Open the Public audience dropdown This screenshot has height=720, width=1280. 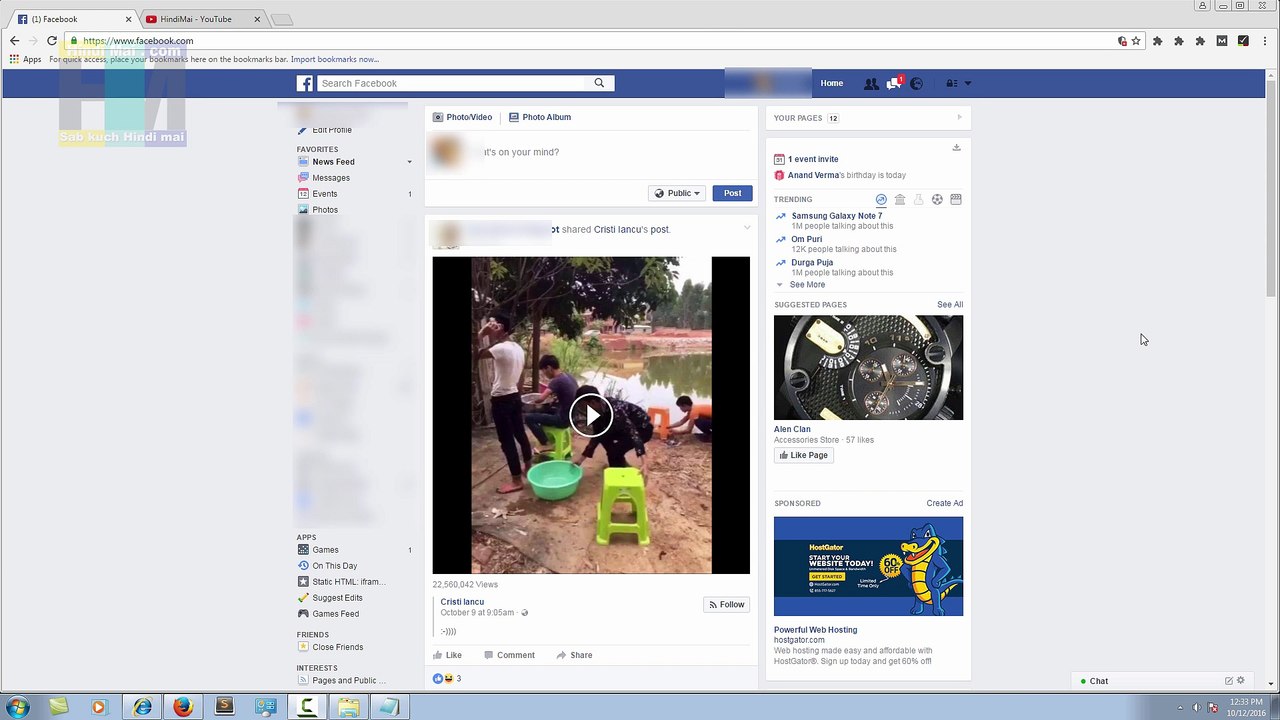[677, 193]
